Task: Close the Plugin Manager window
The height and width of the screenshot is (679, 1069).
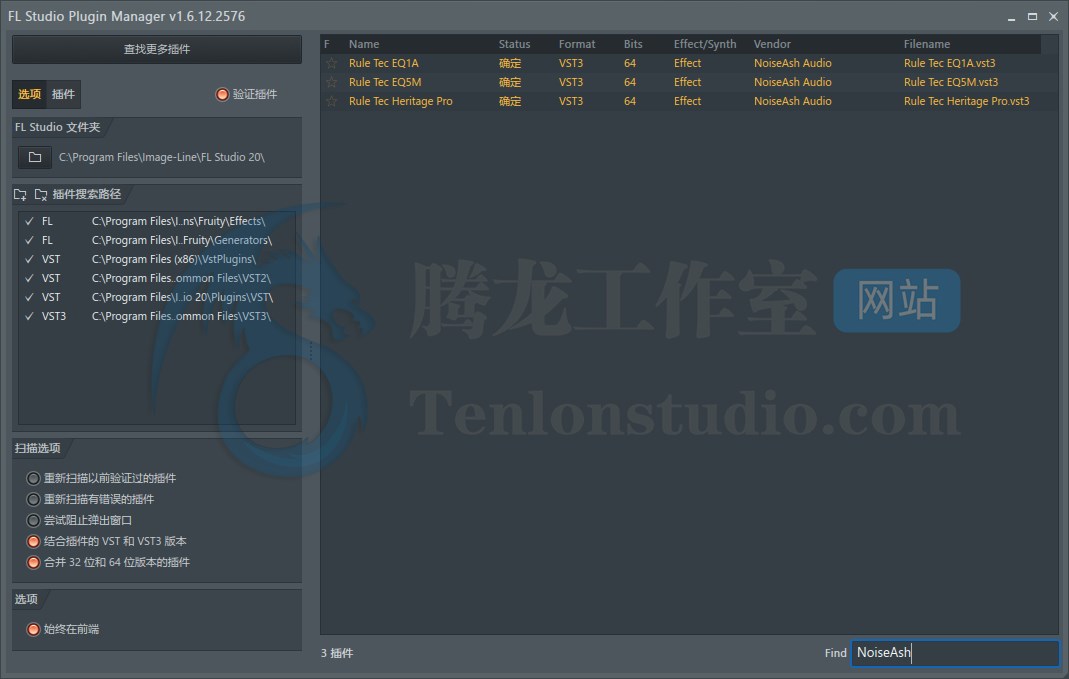Action: click(1053, 16)
